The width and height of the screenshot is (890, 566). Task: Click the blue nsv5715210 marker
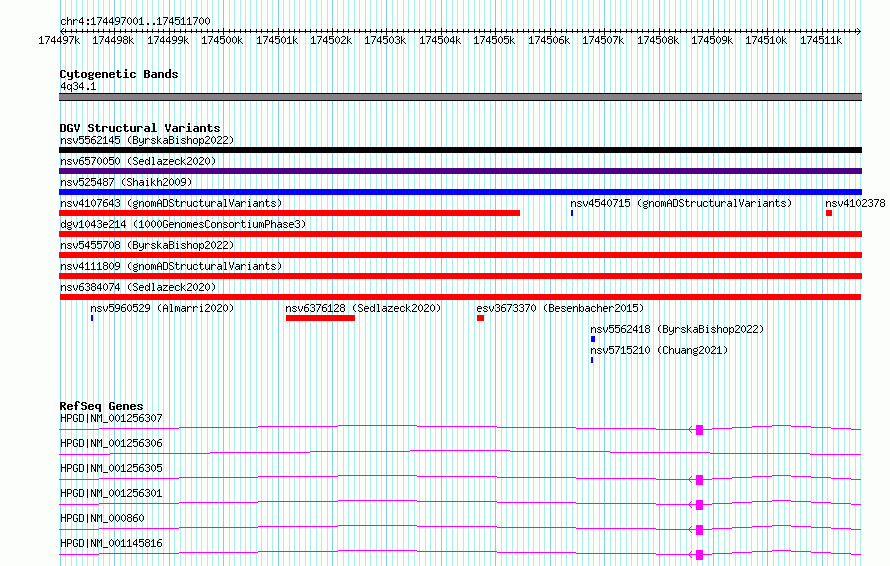(592, 360)
